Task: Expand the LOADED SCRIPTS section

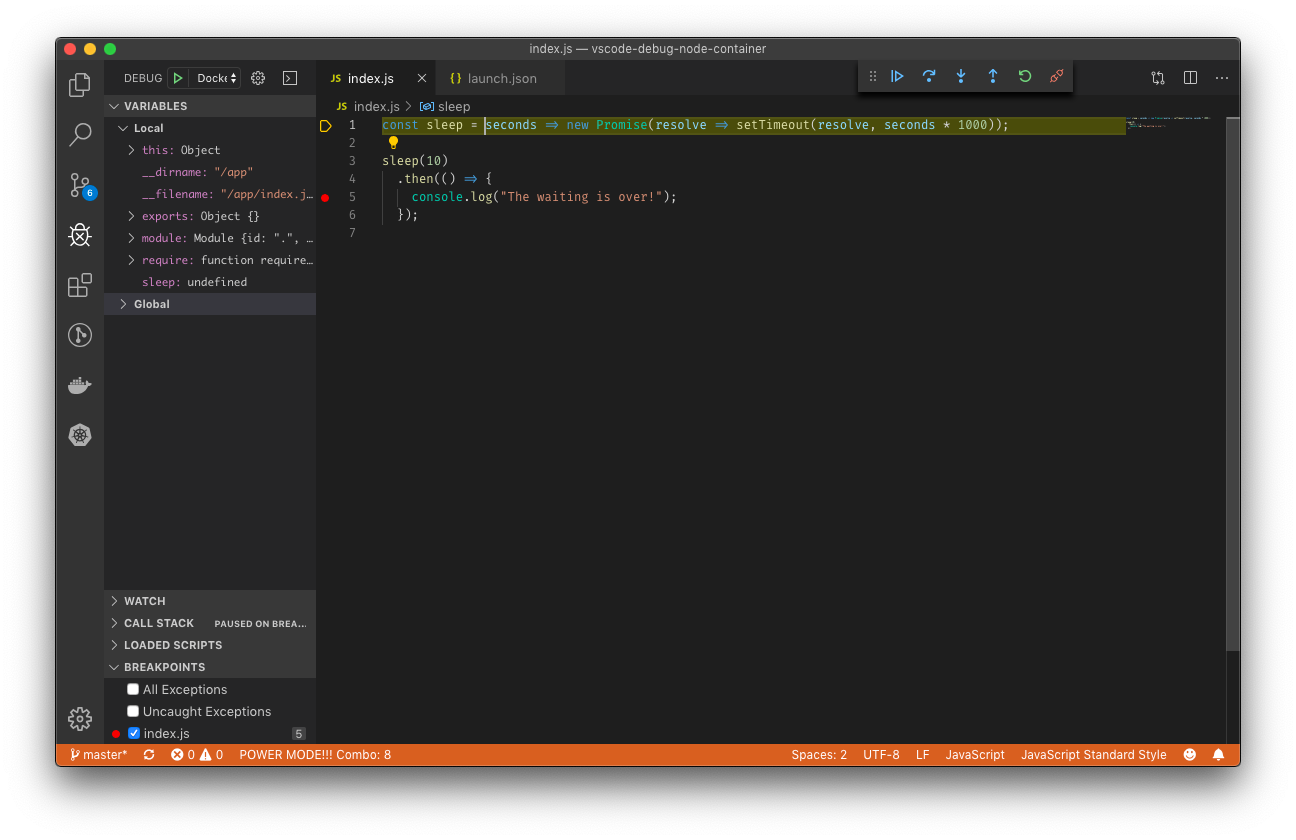Action: [x=210, y=645]
